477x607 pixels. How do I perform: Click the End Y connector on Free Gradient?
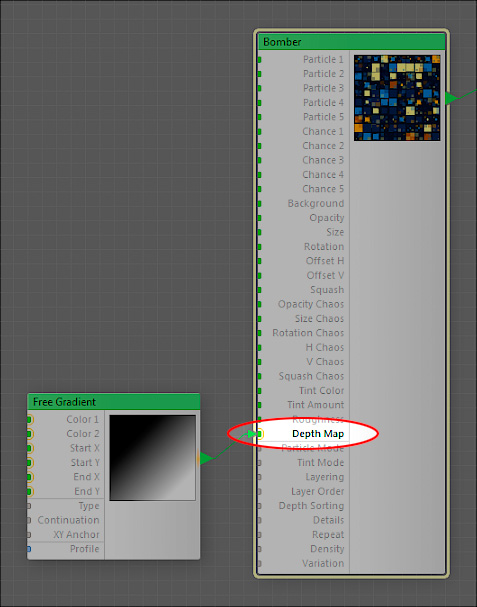pyautogui.click(x=30, y=492)
